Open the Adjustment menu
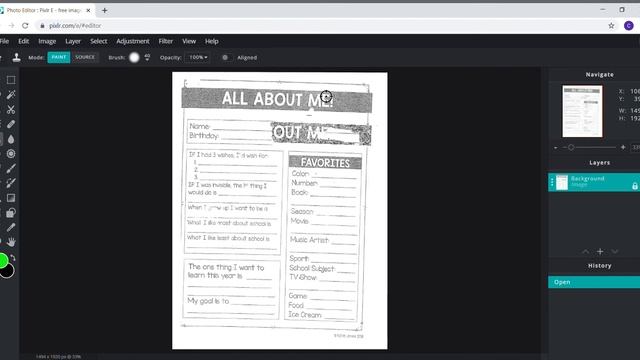This screenshot has height=360, width=640. click(x=133, y=41)
